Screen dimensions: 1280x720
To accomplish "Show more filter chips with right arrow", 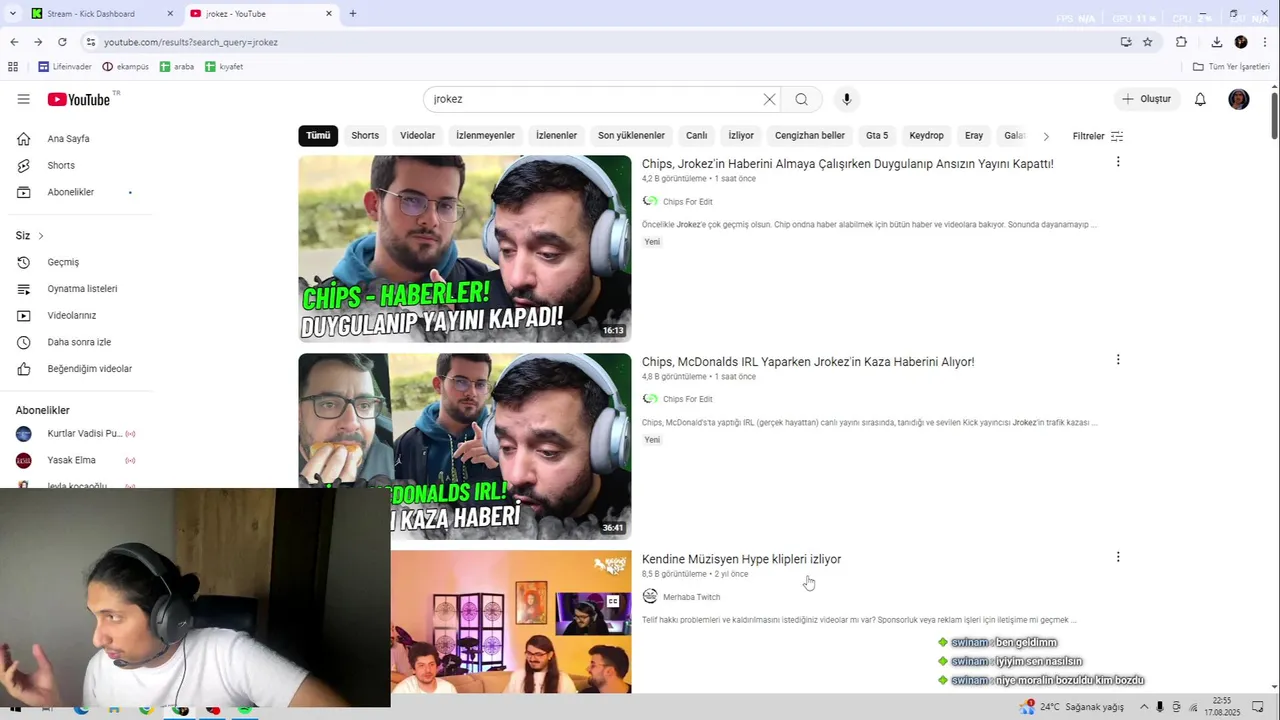I will [x=1046, y=136].
